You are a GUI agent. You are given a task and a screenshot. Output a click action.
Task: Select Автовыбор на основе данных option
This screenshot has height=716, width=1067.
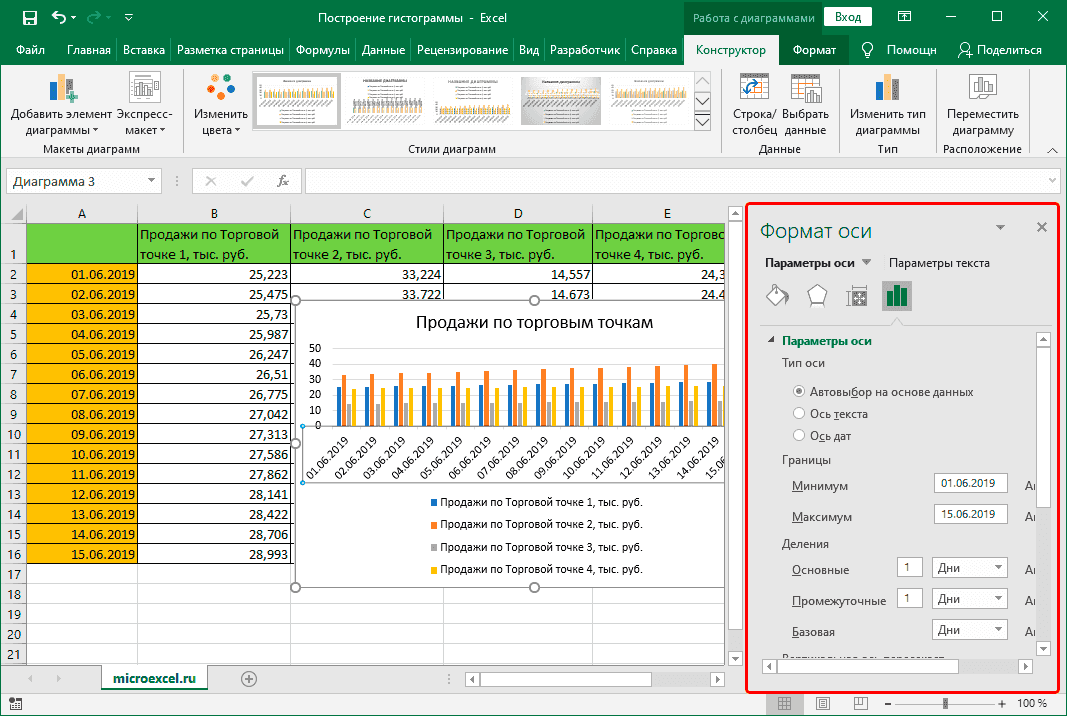tap(800, 391)
